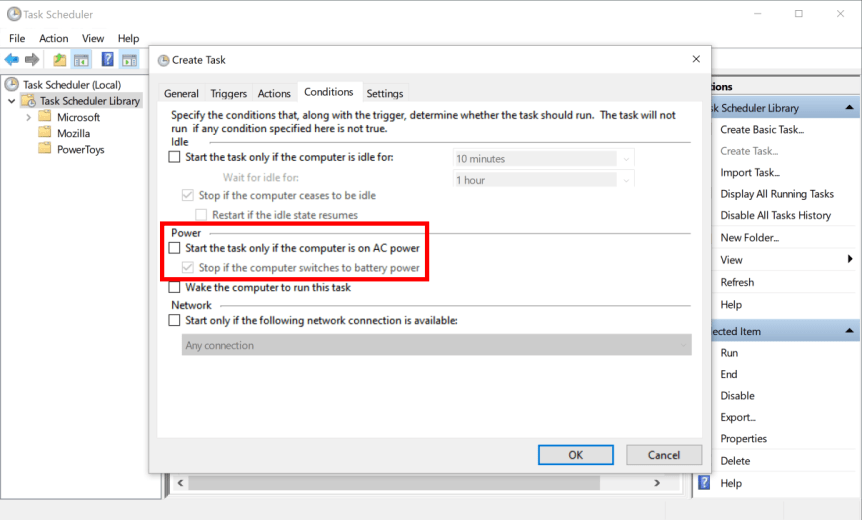Click Create Basic Task in Actions pane
Image resolution: width=862 pixels, height=520 pixels.
tap(762, 130)
